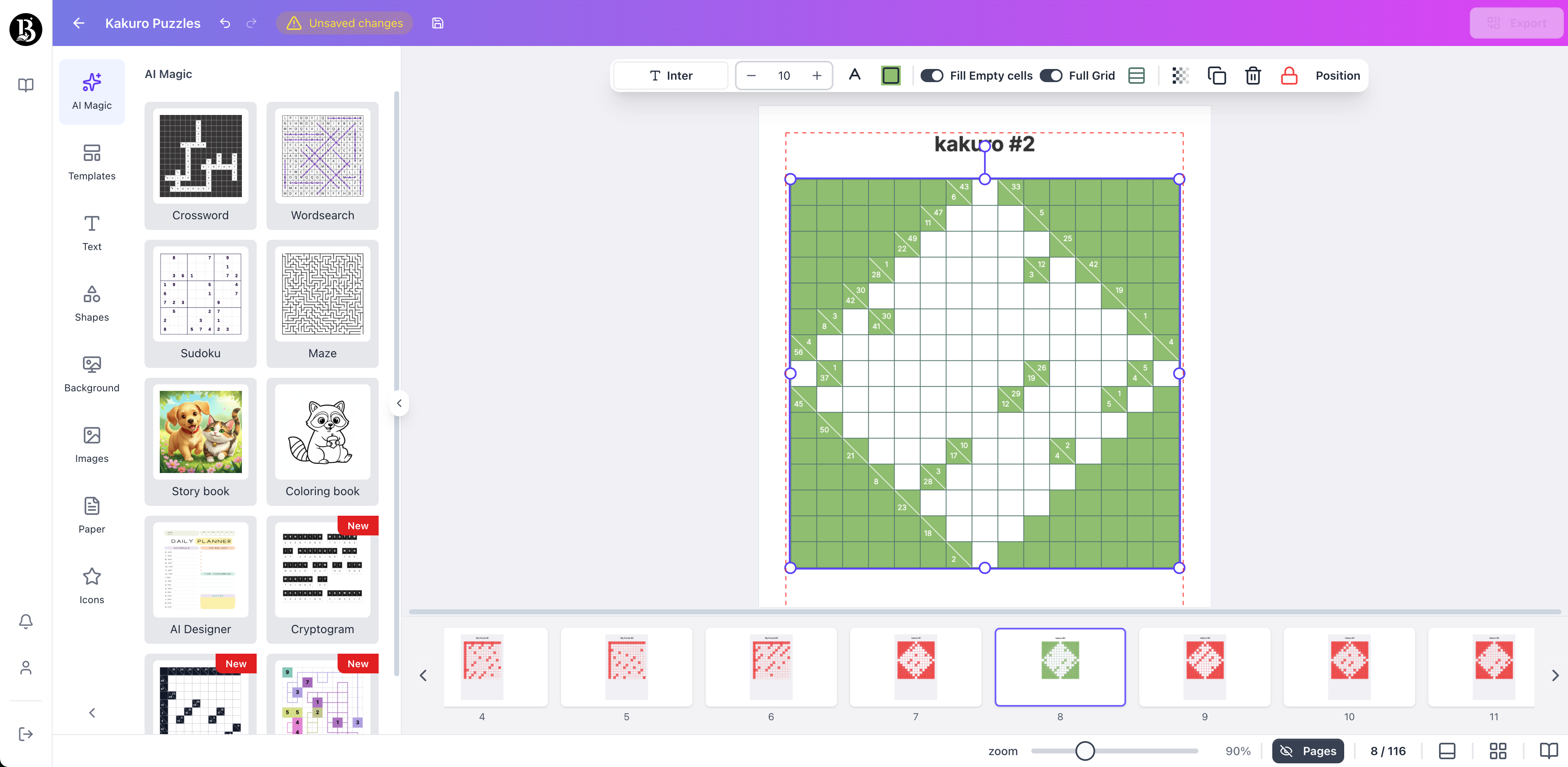
Task: Select the Text tool in the sidebar
Action: point(91,232)
